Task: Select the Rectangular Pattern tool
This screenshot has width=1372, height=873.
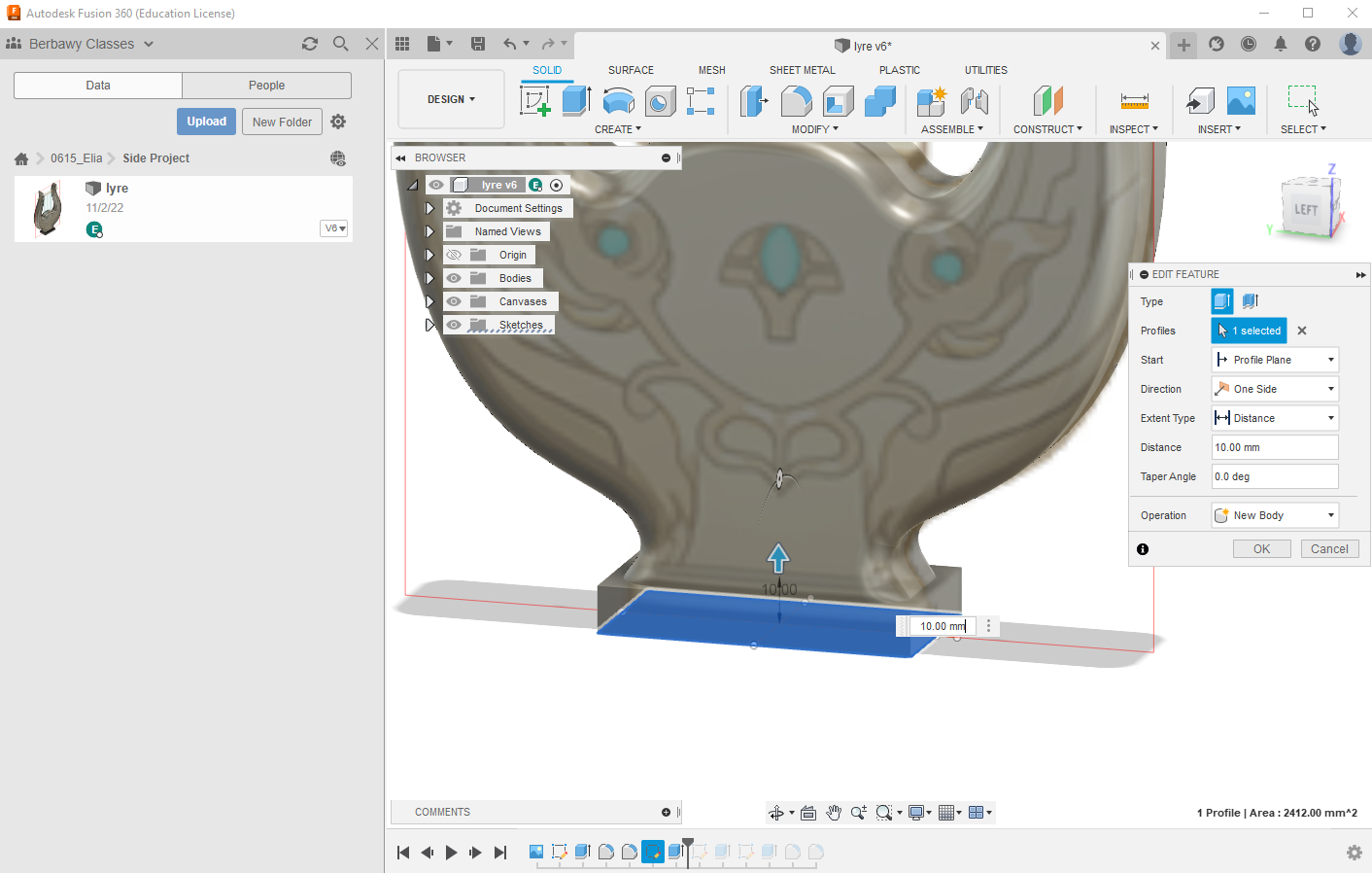Action: (x=701, y=101)
